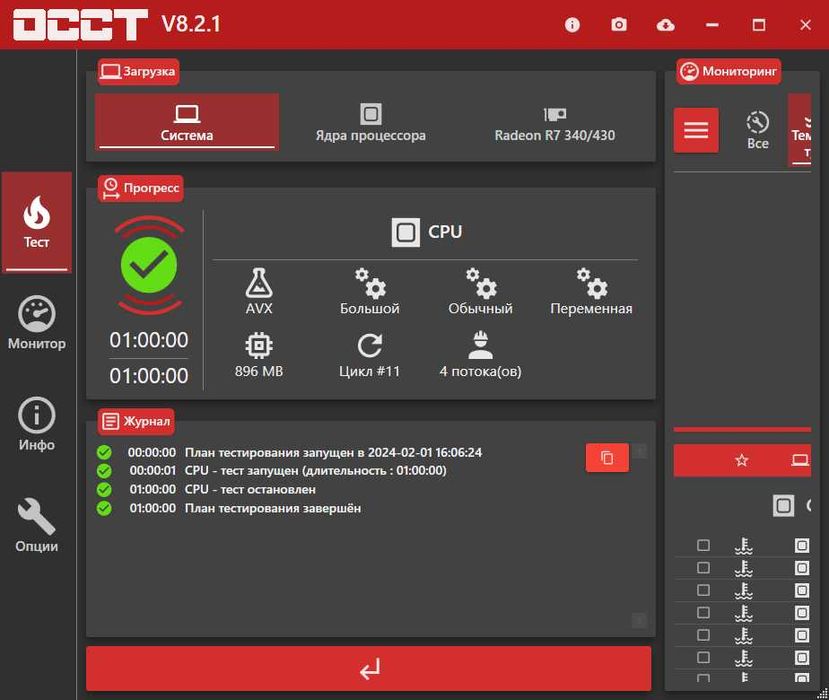The width and height of the screenshot is (829, 700).
Task: Click the 4 потока(ов) worker icon
Action: [481, 345]
